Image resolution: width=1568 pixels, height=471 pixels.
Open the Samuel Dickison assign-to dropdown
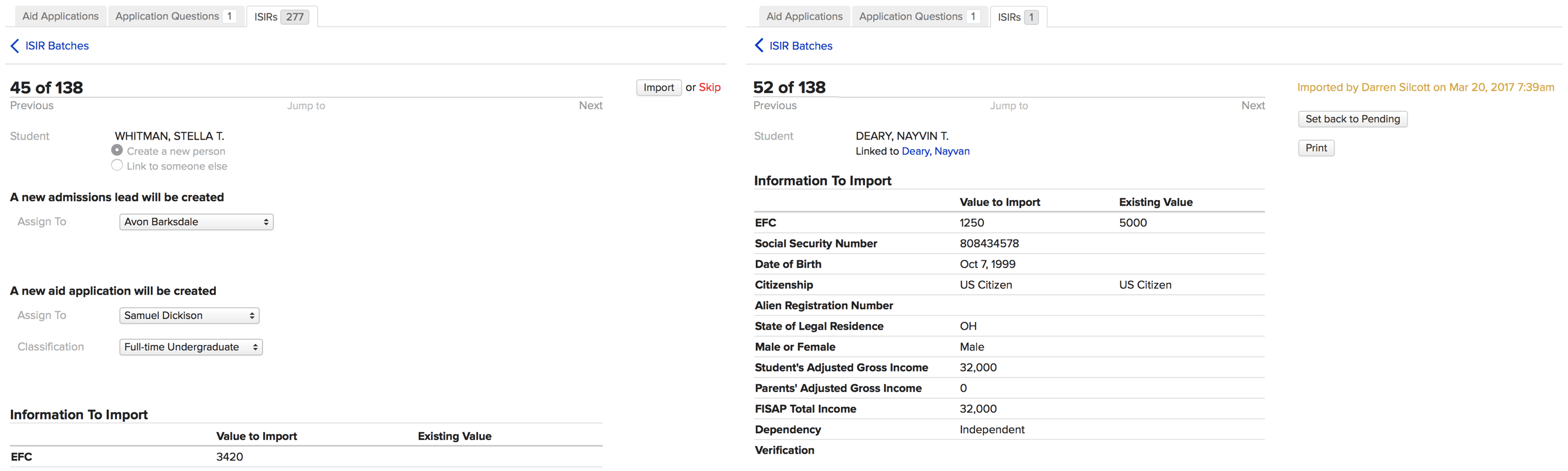pyautogui.click(x=189, y=316)
